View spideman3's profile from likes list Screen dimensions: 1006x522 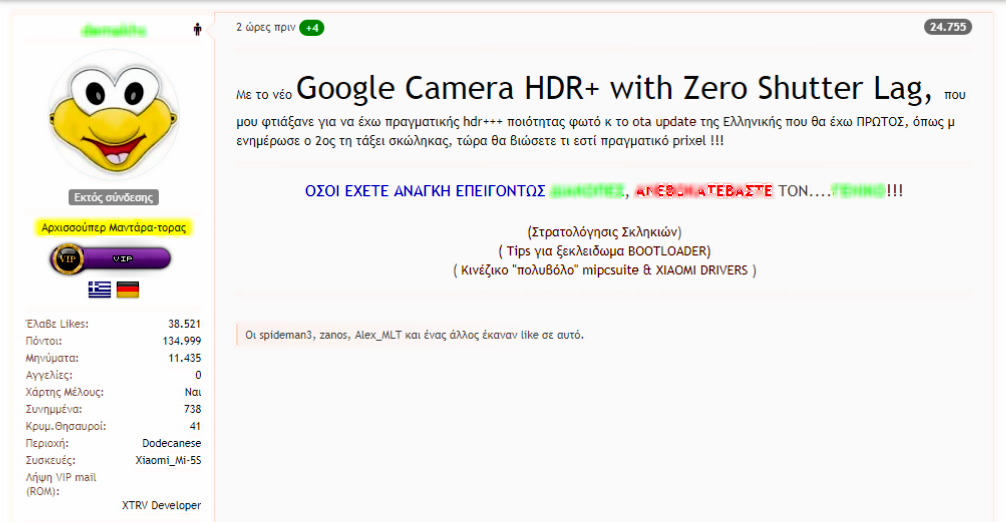pyautogui.click(x=287, y=335)
